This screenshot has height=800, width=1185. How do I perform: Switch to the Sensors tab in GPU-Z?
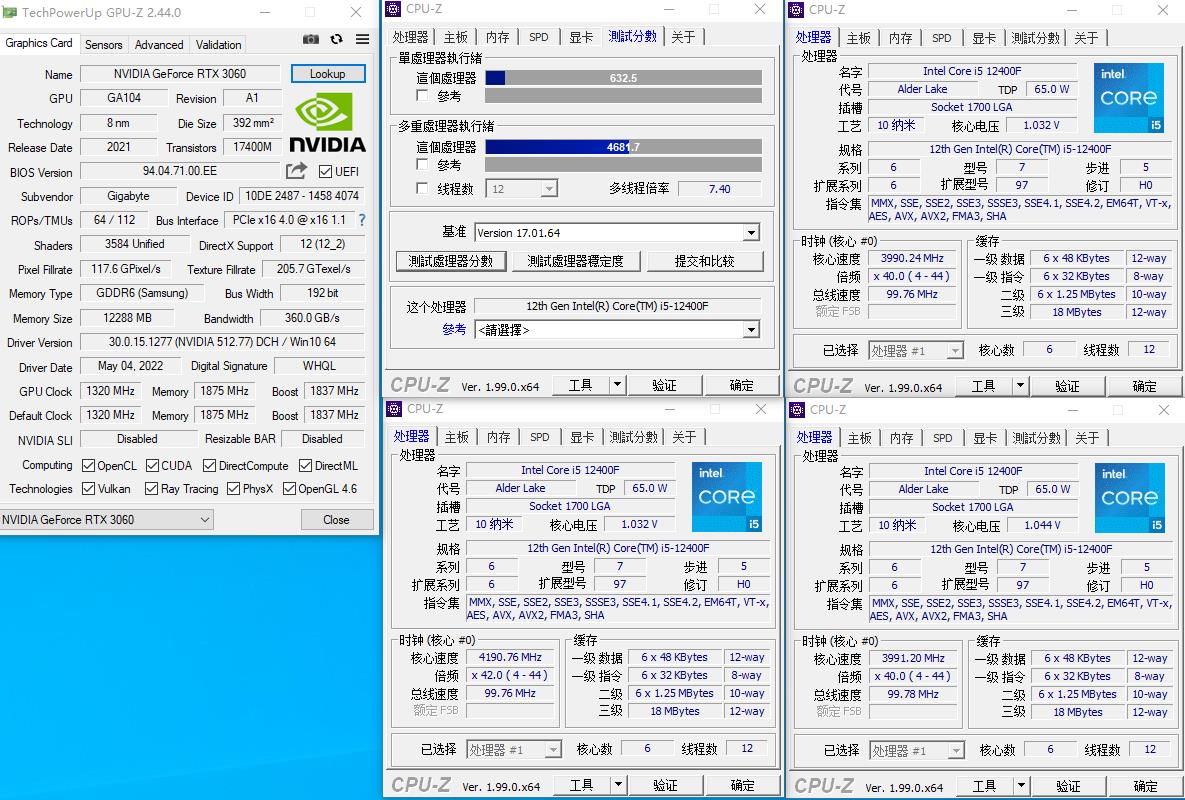click(x=103, y=44)
